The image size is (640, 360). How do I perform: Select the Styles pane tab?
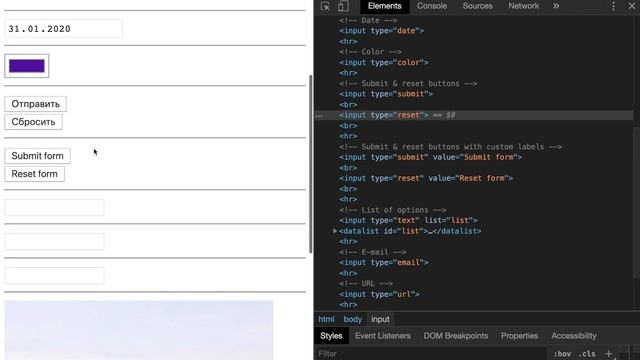tap(331, 336)
